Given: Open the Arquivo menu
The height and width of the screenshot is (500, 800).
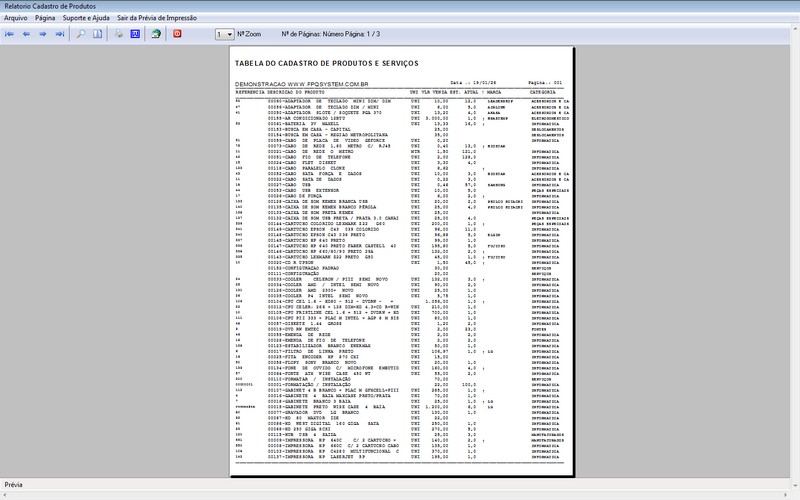Looking at the screenshot, I should pos(16,18).
